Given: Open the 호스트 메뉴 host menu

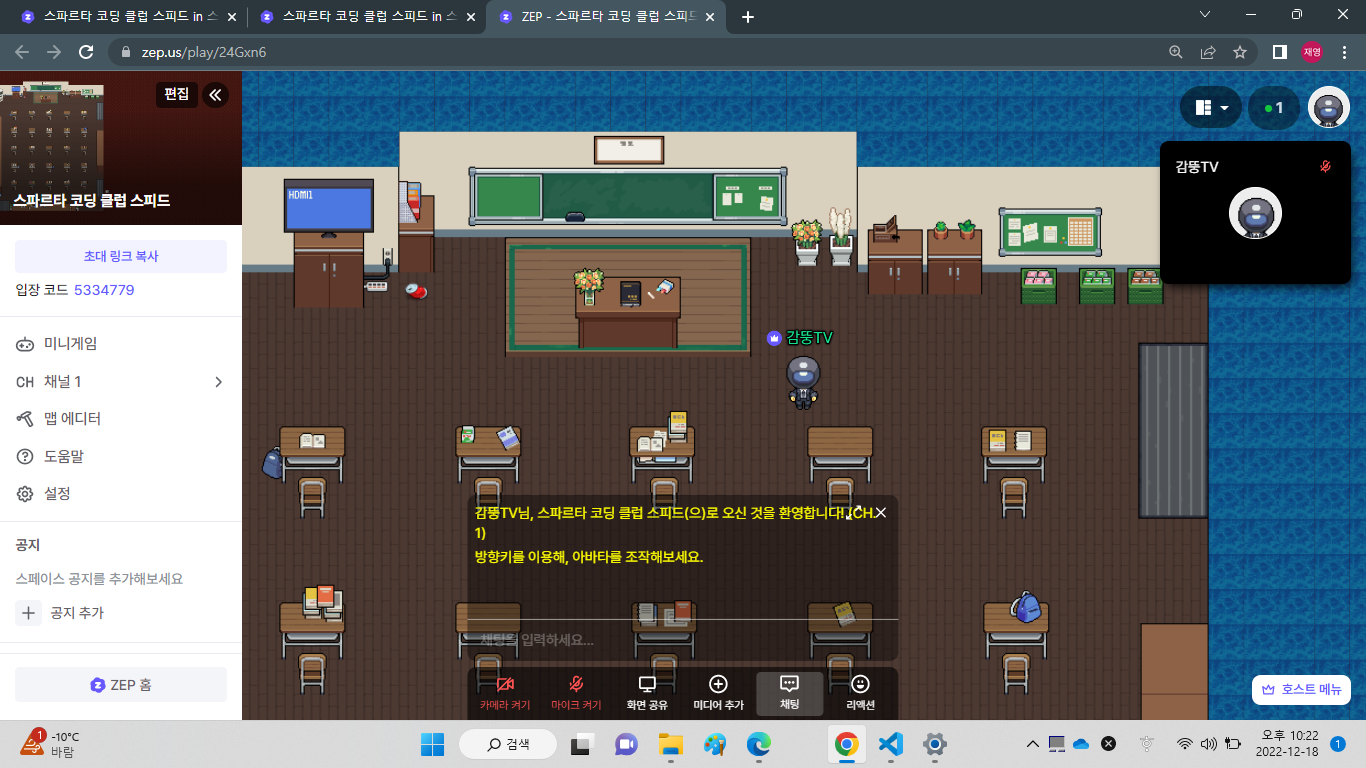Looking at the screenshot, I should coord(1301,689).
